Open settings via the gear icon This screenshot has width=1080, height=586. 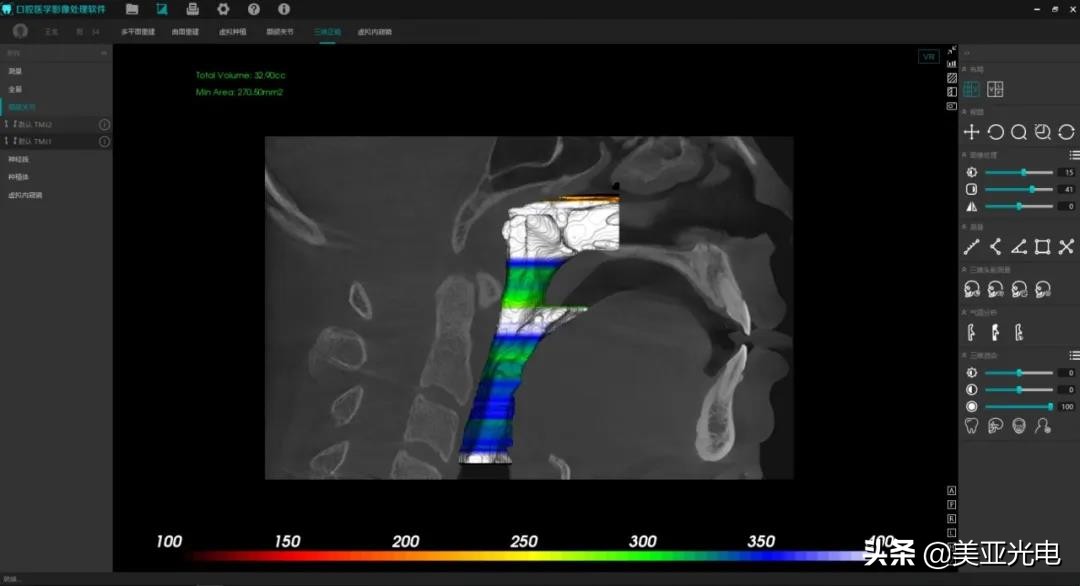(223, 9)
